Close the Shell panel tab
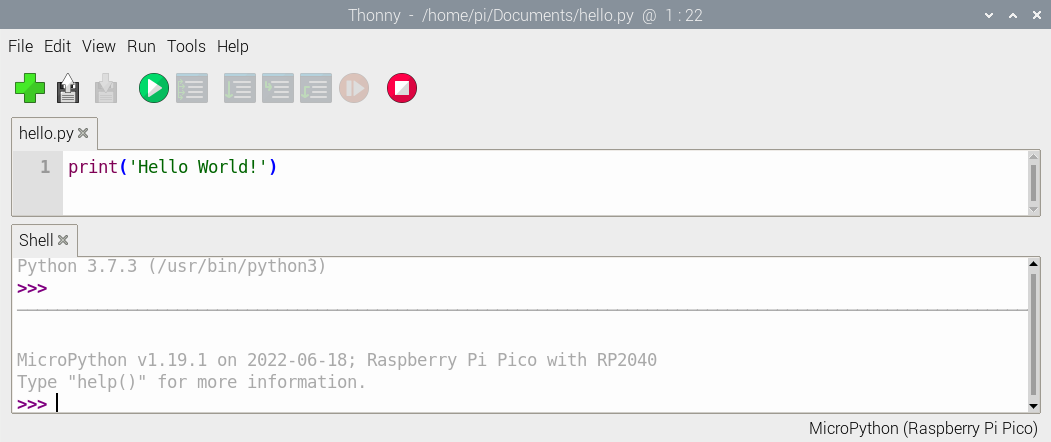 click(63, 240)
